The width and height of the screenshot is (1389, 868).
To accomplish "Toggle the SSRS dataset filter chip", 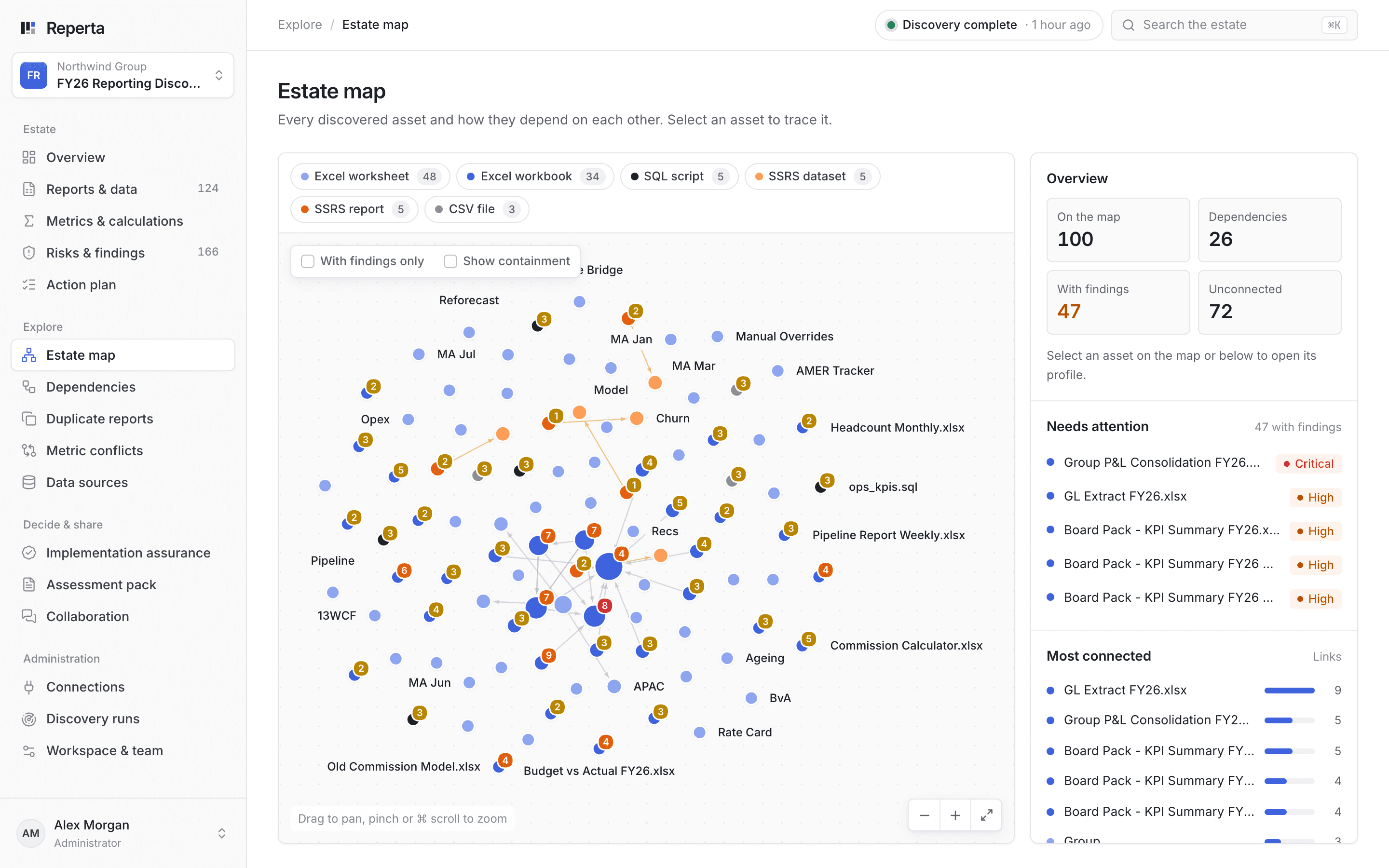I will [x=812, y=176].
